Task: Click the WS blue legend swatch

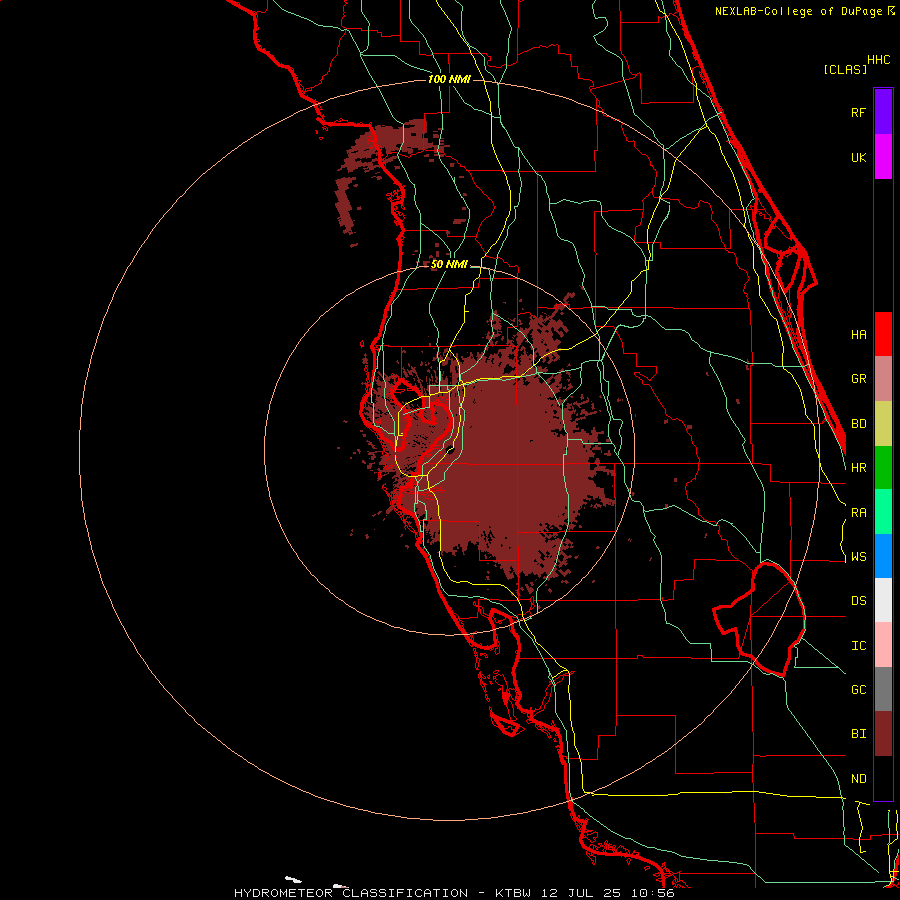Action: (x=883, y=556)
